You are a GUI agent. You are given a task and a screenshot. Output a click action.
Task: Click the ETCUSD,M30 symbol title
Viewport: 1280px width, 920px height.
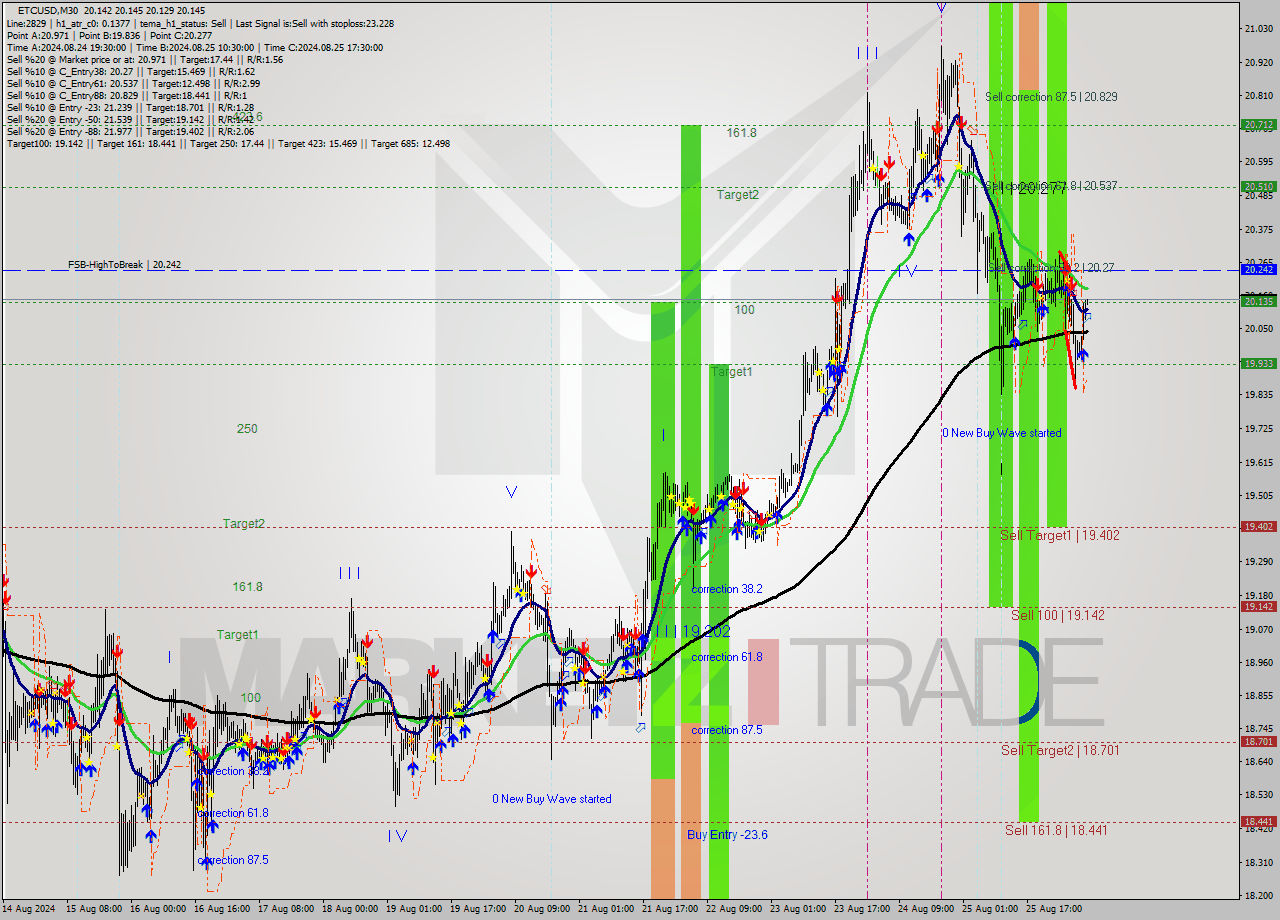pos(49,10)
